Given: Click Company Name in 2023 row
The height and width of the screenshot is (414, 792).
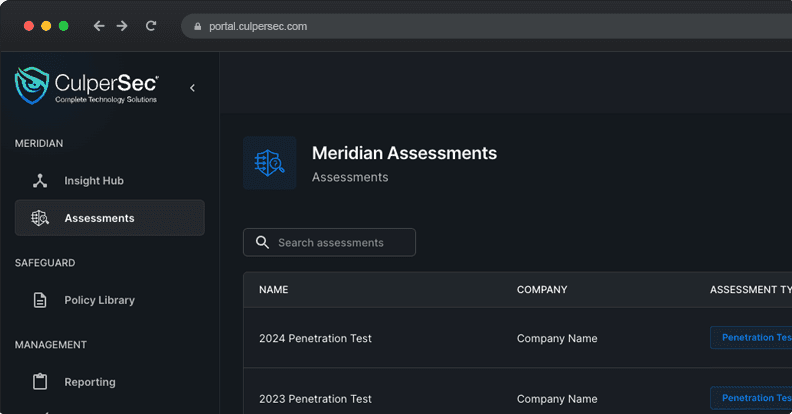Looking at the screenshot, I should click(557, 399).
